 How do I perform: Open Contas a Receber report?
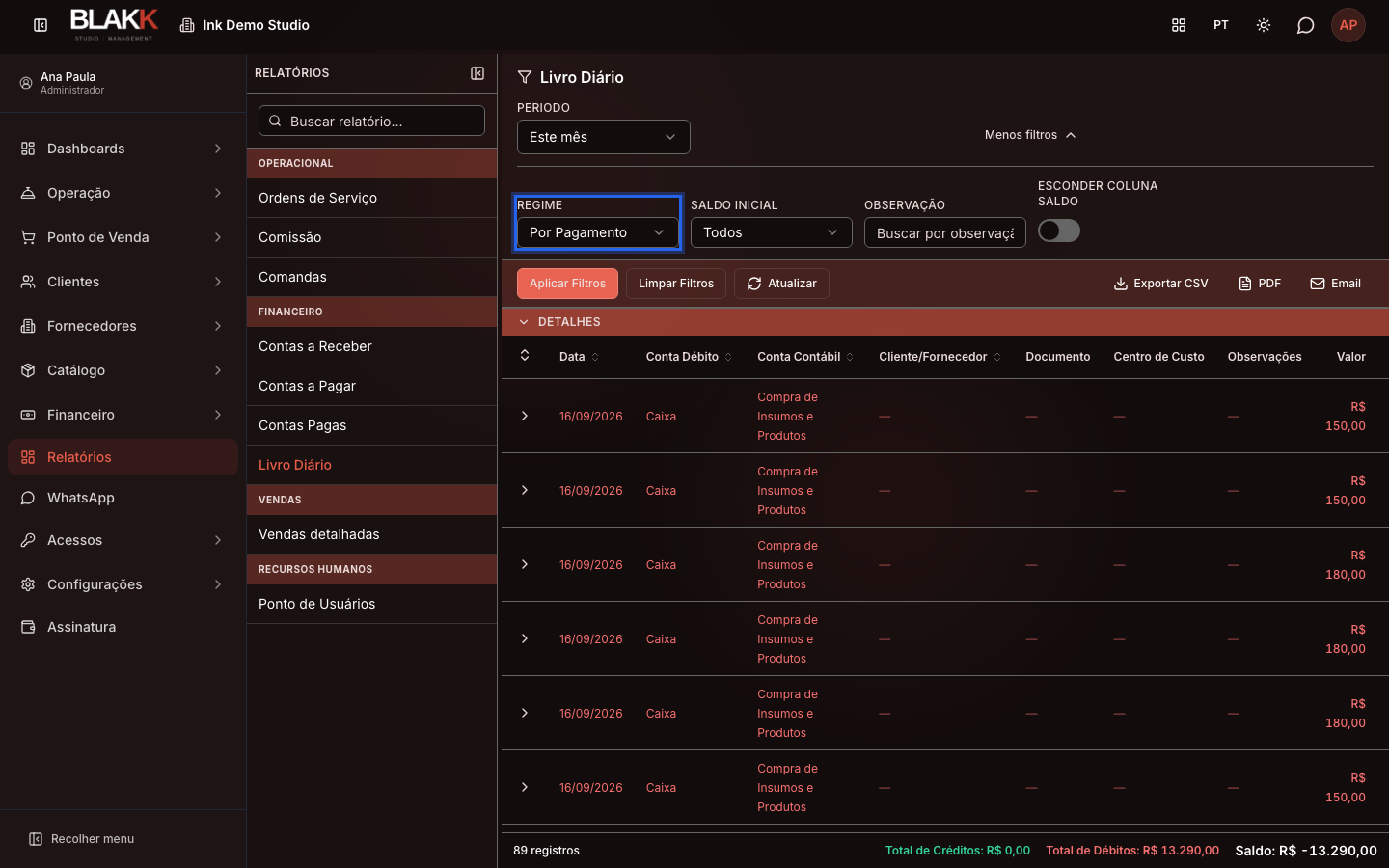[x=372, y=346]
